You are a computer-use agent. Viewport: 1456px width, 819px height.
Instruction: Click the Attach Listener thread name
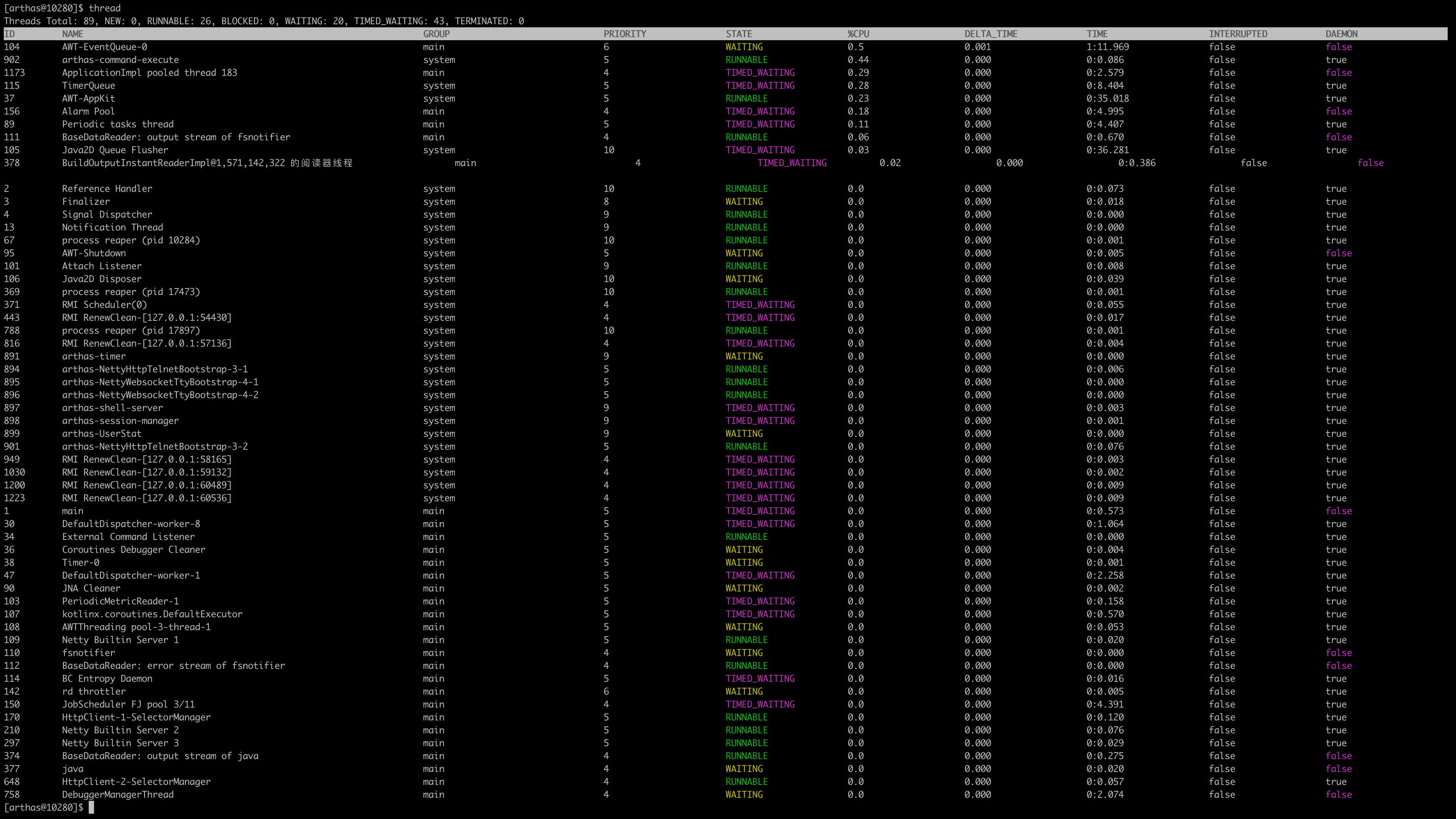[102, 266]
